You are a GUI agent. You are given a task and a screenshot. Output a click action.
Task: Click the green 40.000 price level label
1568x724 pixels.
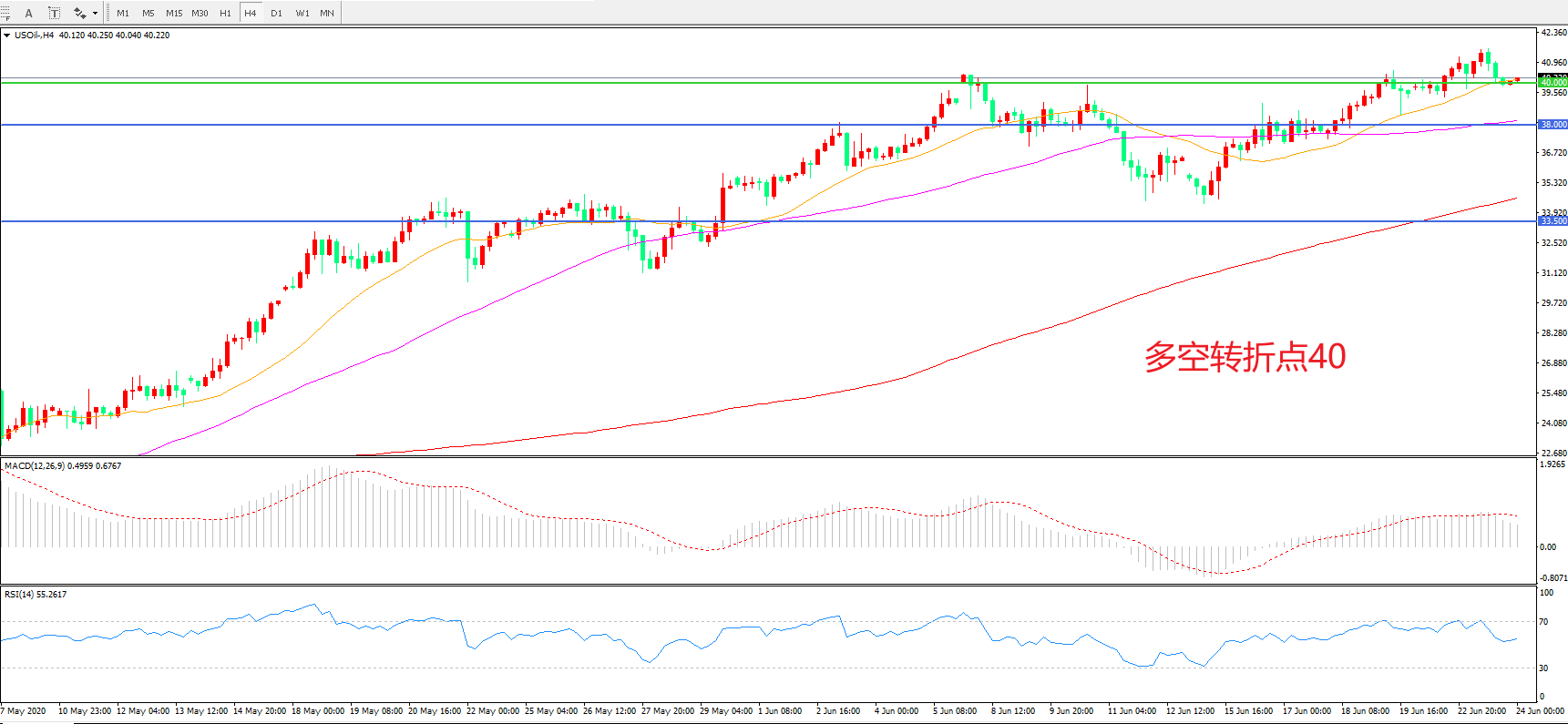tap(1553, 83)
